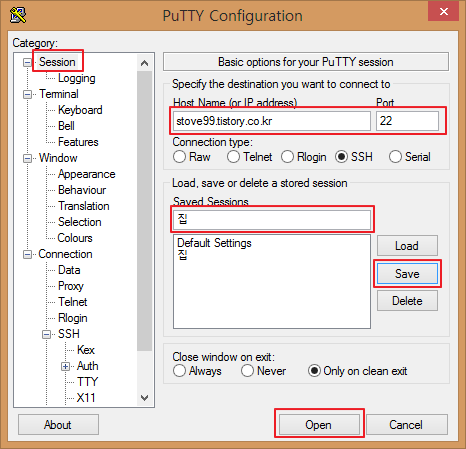Open Appearance settings

tap(87, 174)
